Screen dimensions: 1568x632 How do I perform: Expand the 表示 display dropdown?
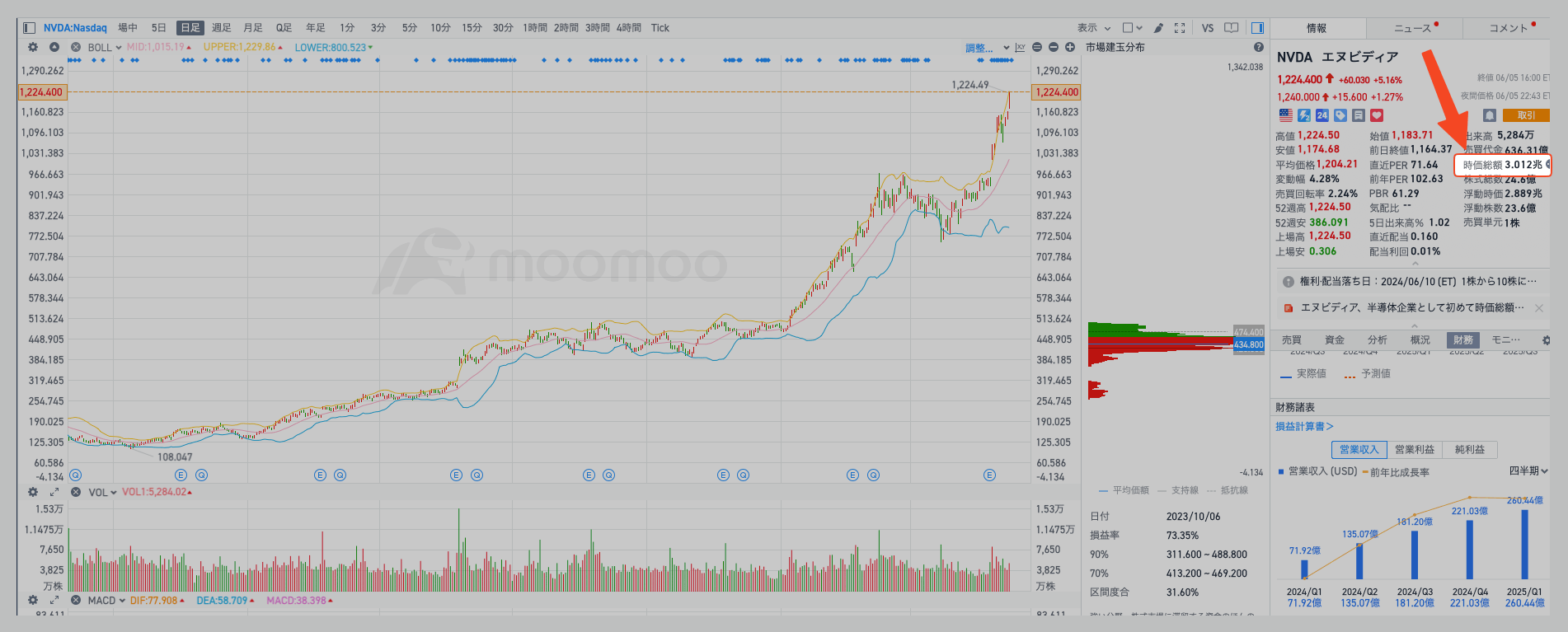(1094, 28)
